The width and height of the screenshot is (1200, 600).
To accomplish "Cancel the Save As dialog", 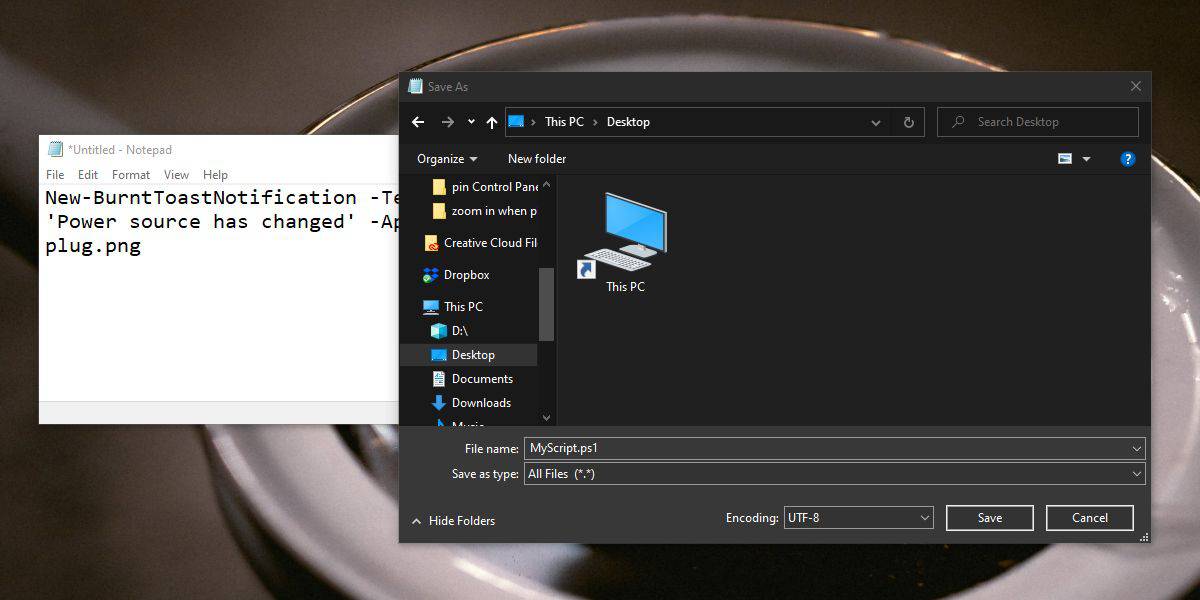I will [x=1089, y=518].
